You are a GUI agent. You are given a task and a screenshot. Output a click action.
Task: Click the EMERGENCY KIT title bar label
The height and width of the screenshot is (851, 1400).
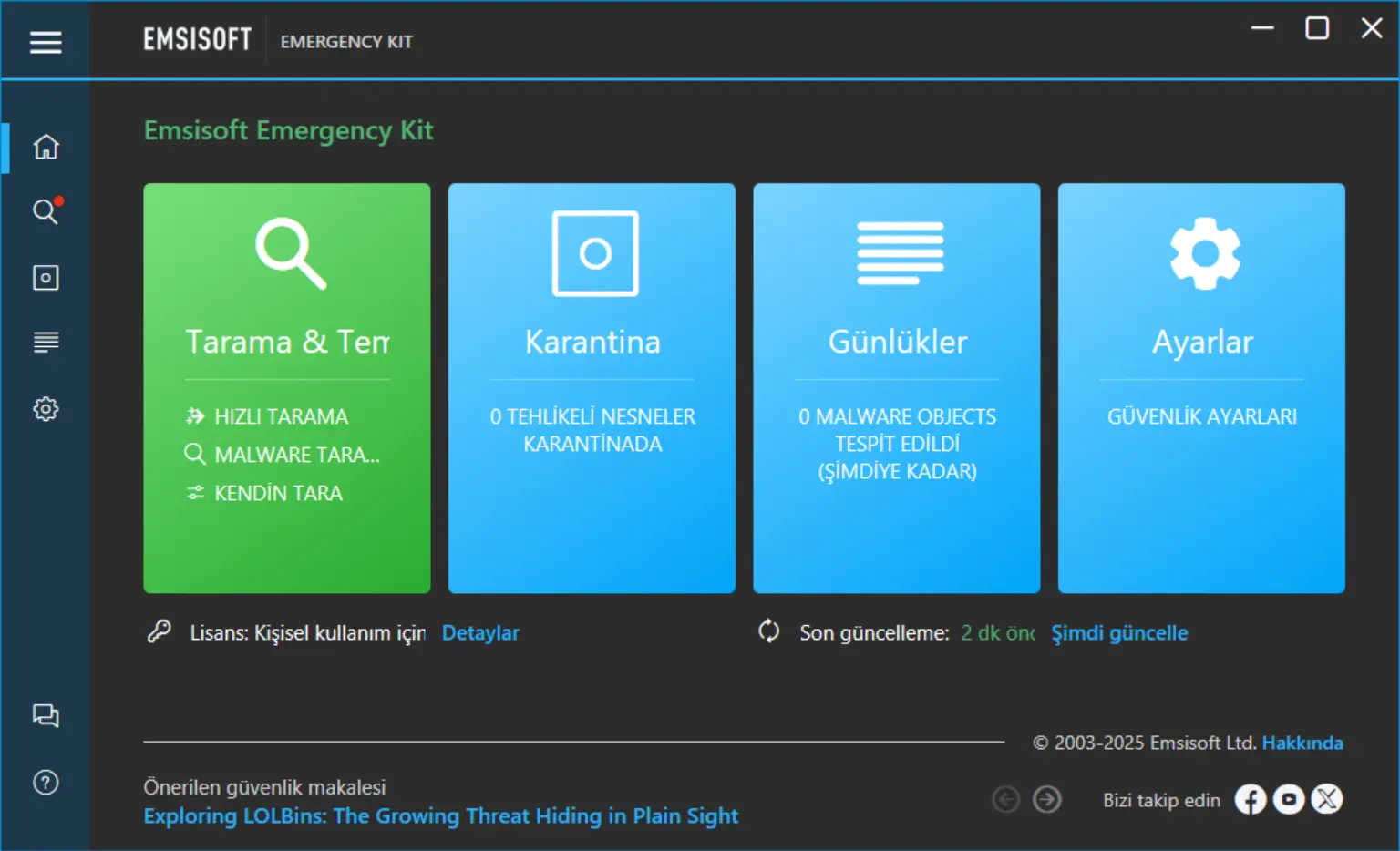pyautogui.click(x=346, y=42)
